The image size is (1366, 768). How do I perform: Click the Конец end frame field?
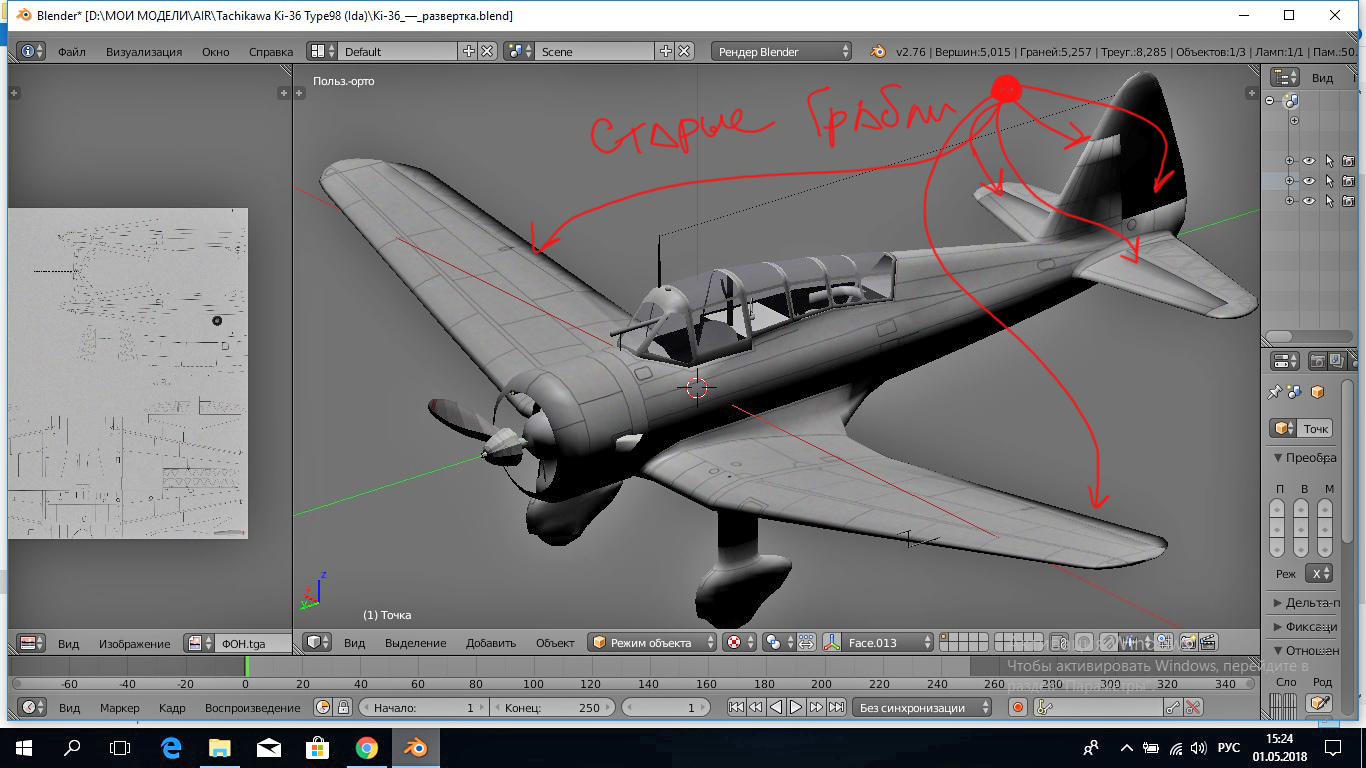[x=552, y=707]
